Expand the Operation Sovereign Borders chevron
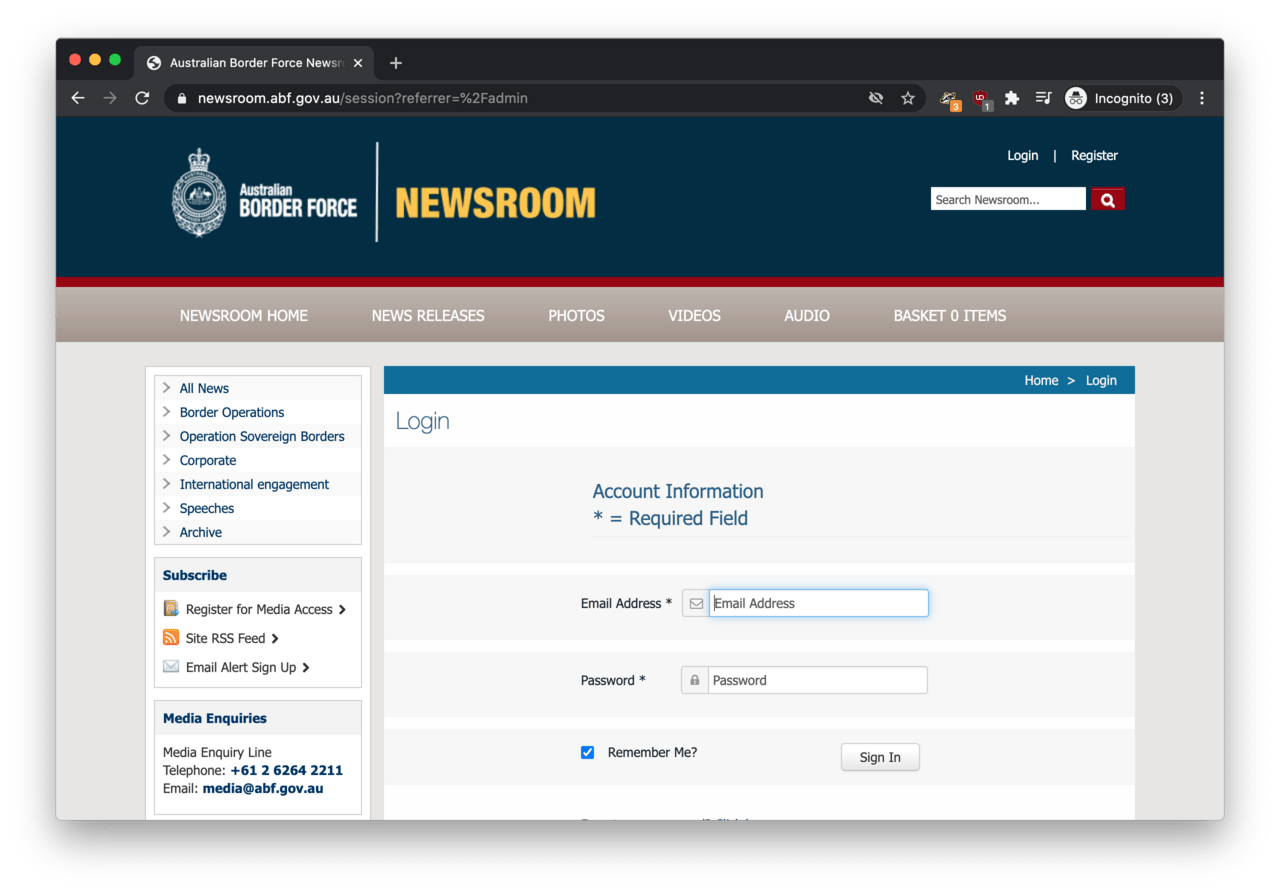The image size is (1280, 894). pos(166,436)
